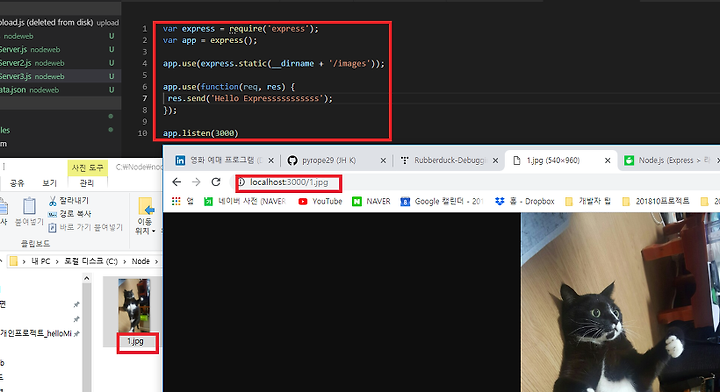Open the 201810프로젝트 bookmark folder
The height and width of the screenshot is (392, 720).
coord(656,201)
